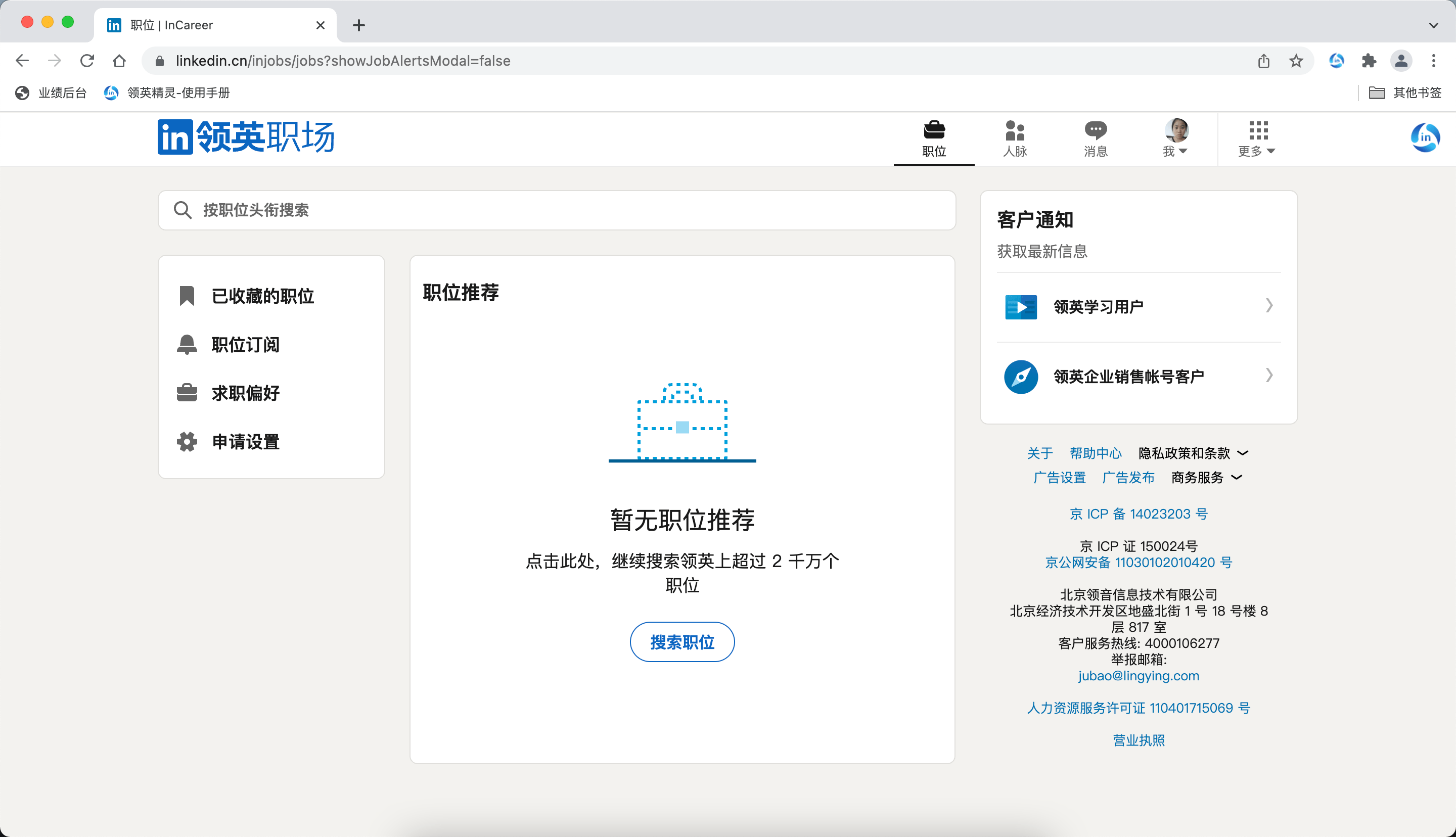
Task: Open the 消息 messages icon
Action: click(x=1095, y=138)
